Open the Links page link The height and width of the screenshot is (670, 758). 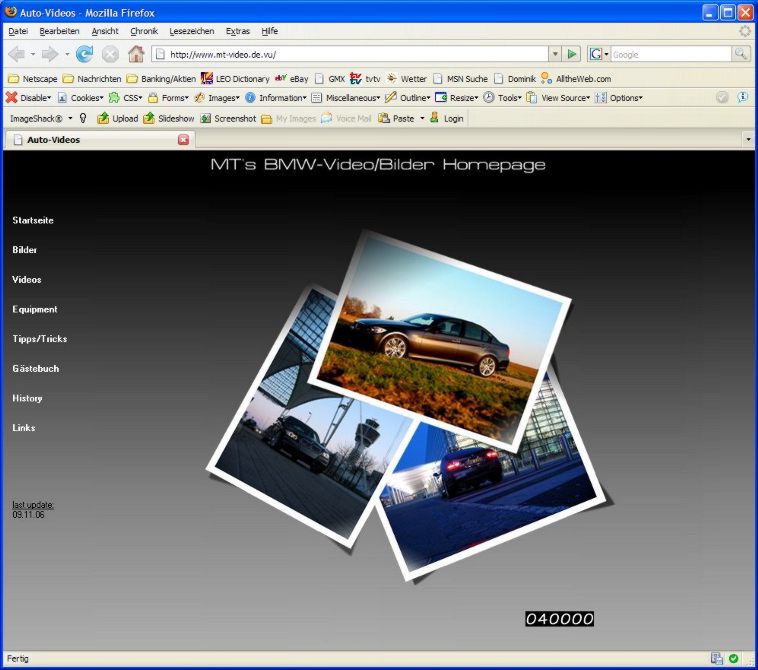[24, 428]
